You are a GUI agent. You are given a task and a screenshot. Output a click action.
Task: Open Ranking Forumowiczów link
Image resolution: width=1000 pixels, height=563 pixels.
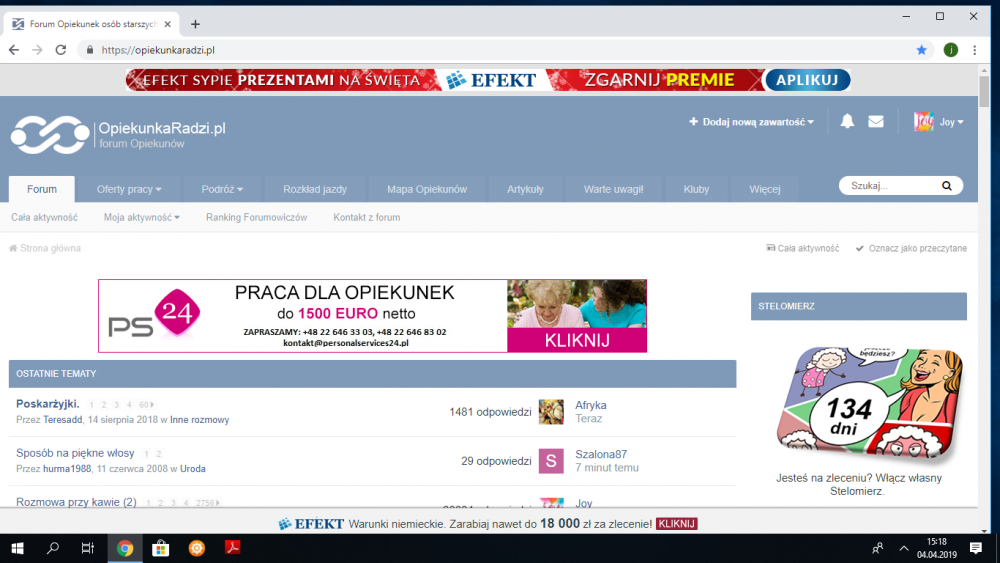256,217
